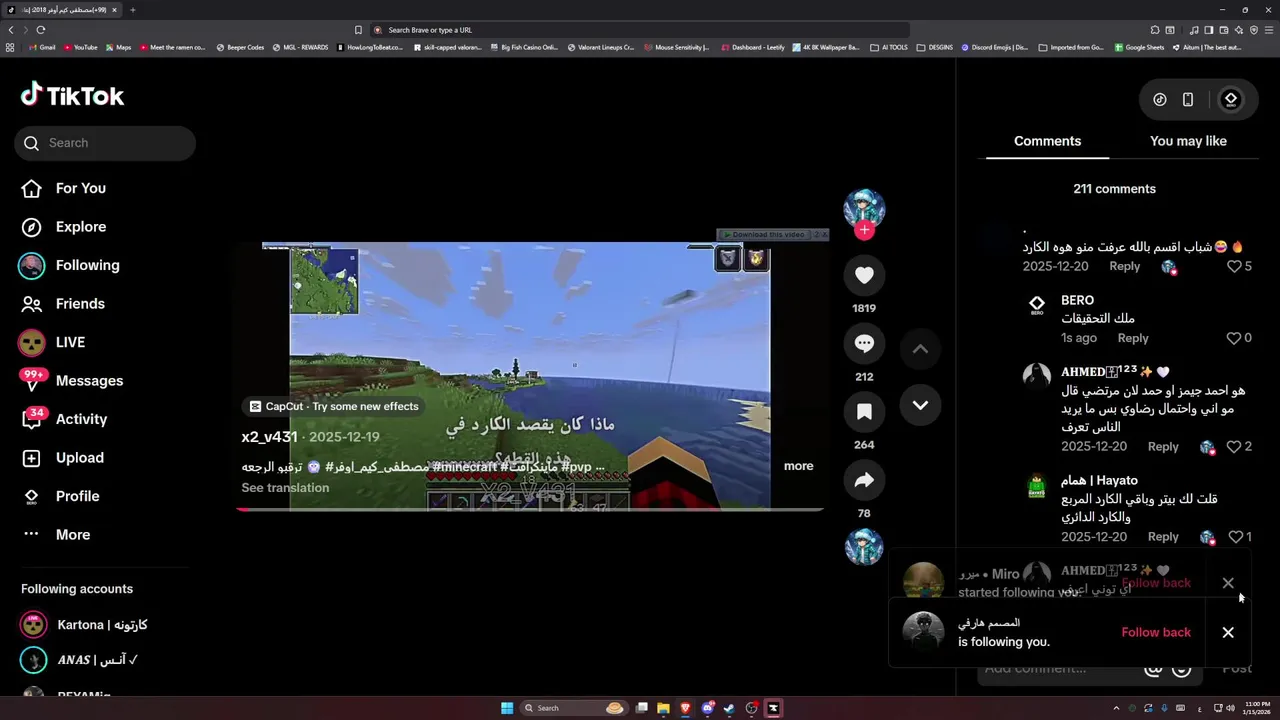This screenshot has width=1280, height=720.
Task: Seek on the video progress bar
Action: click(529, 510)
